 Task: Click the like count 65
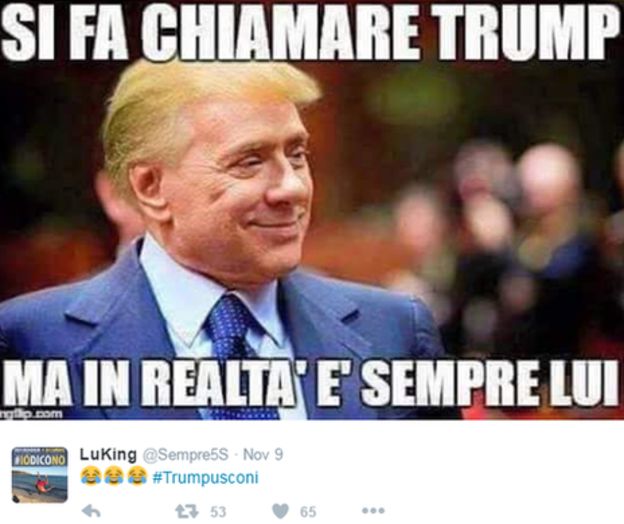(x=308, y=512)
